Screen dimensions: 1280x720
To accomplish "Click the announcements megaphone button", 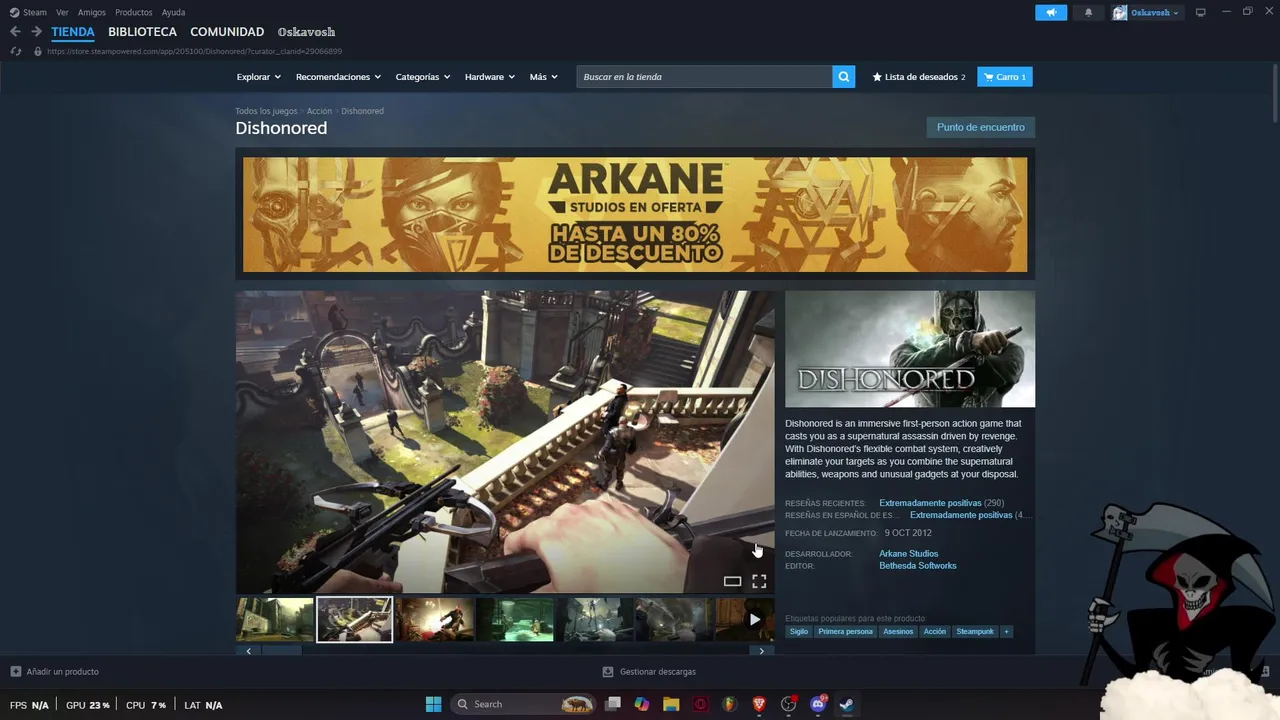I will (x=1051, y=12).
